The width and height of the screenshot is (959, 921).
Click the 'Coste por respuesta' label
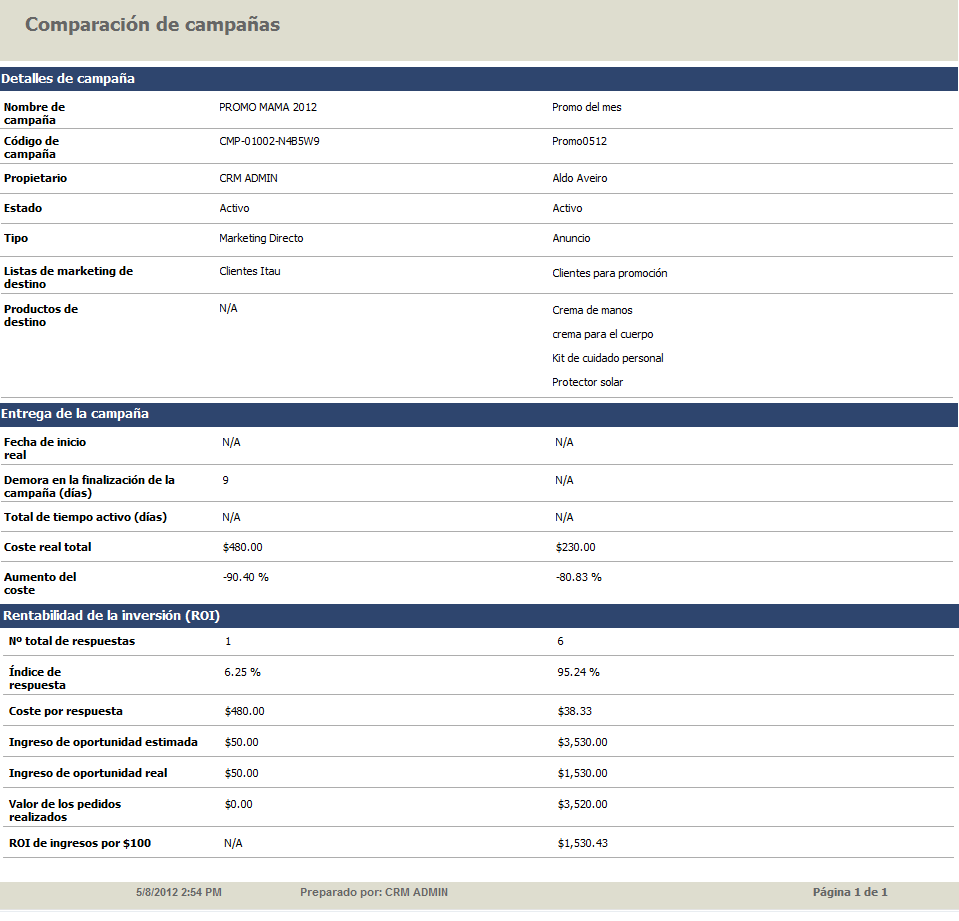click(x=65, y=711)
